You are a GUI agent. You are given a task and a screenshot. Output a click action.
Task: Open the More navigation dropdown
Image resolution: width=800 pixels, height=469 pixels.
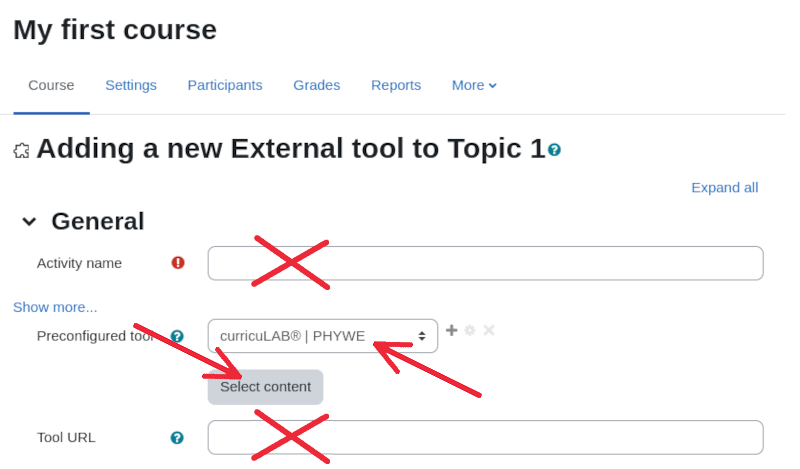click(474, 85)
